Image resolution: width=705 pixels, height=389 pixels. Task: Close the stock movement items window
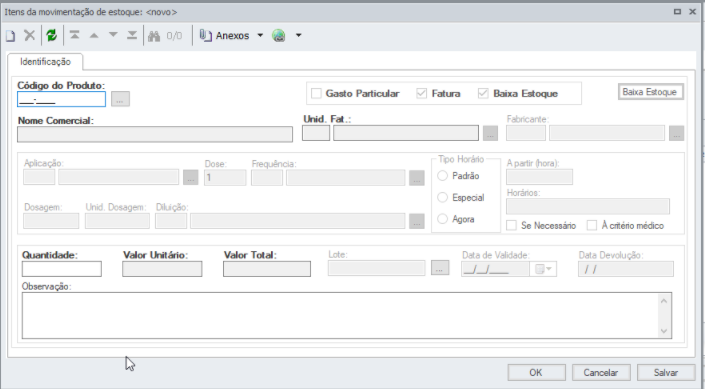pyautogui.click(x=692, y=12)
